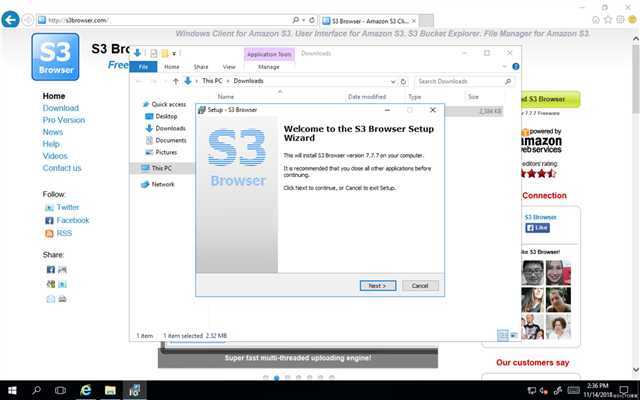Sort by the Type column header
This screenshot has height=400, width=640.
(x=414, y=97)
